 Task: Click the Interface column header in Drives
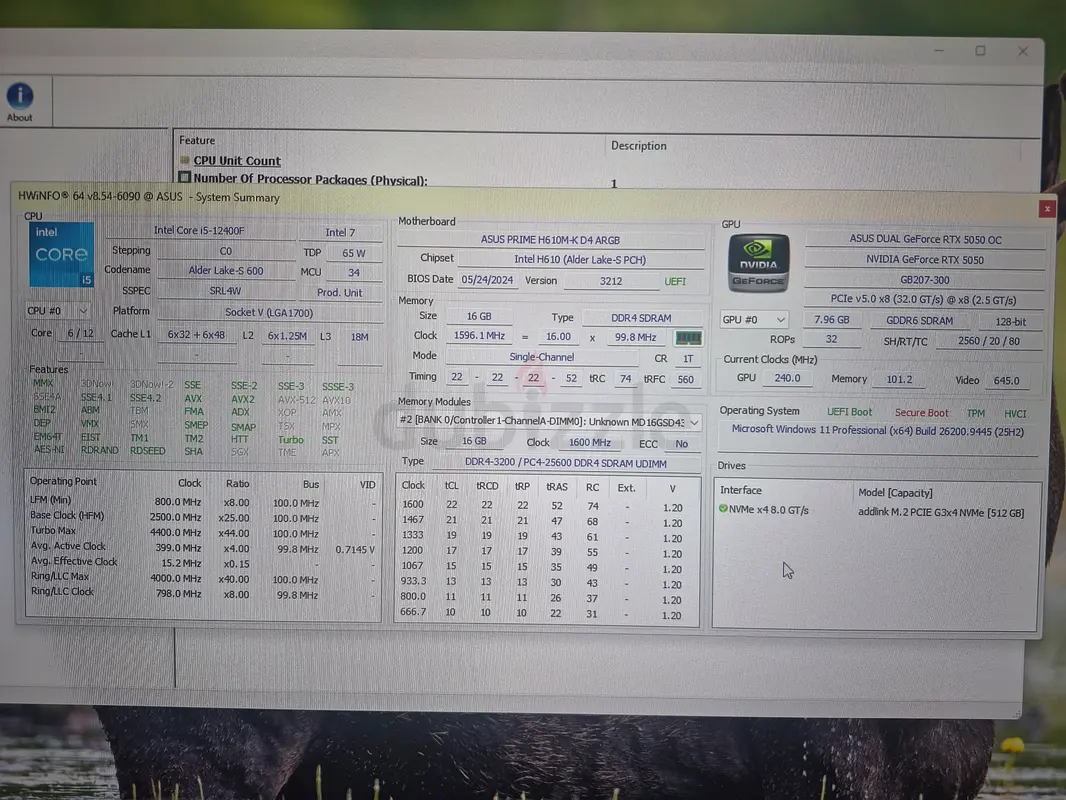point(740,490)
